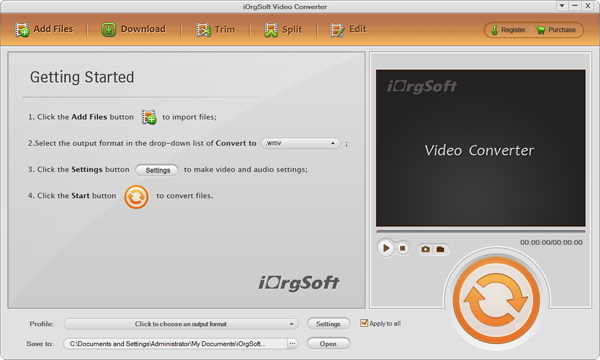Minimize the iOrgSoft window
Screen dimensions: 600x360
575,6
